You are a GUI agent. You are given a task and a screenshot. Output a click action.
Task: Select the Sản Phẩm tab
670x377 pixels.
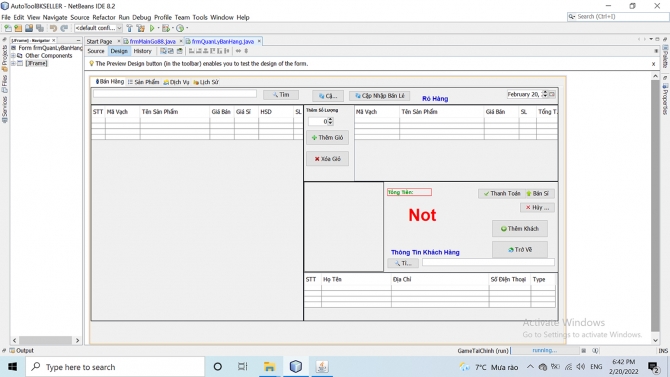point(144,82)
